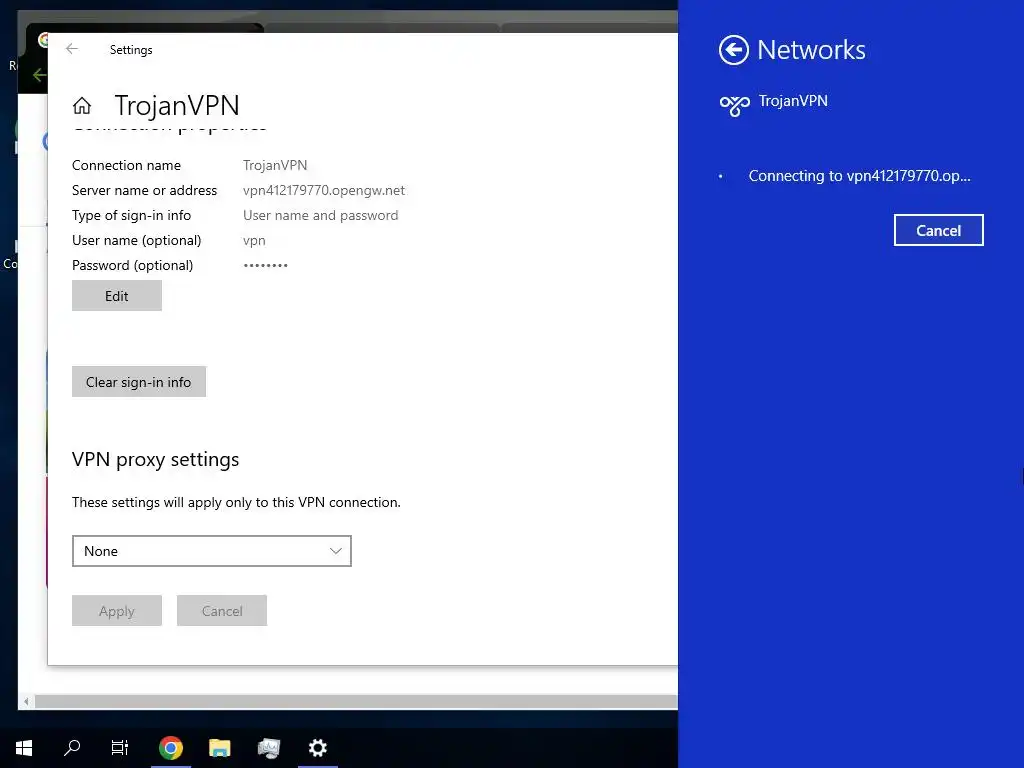This screenshot has width=1024, height=768.
Task: Open File Explorer from the taskbar
Action: [219, 748]
